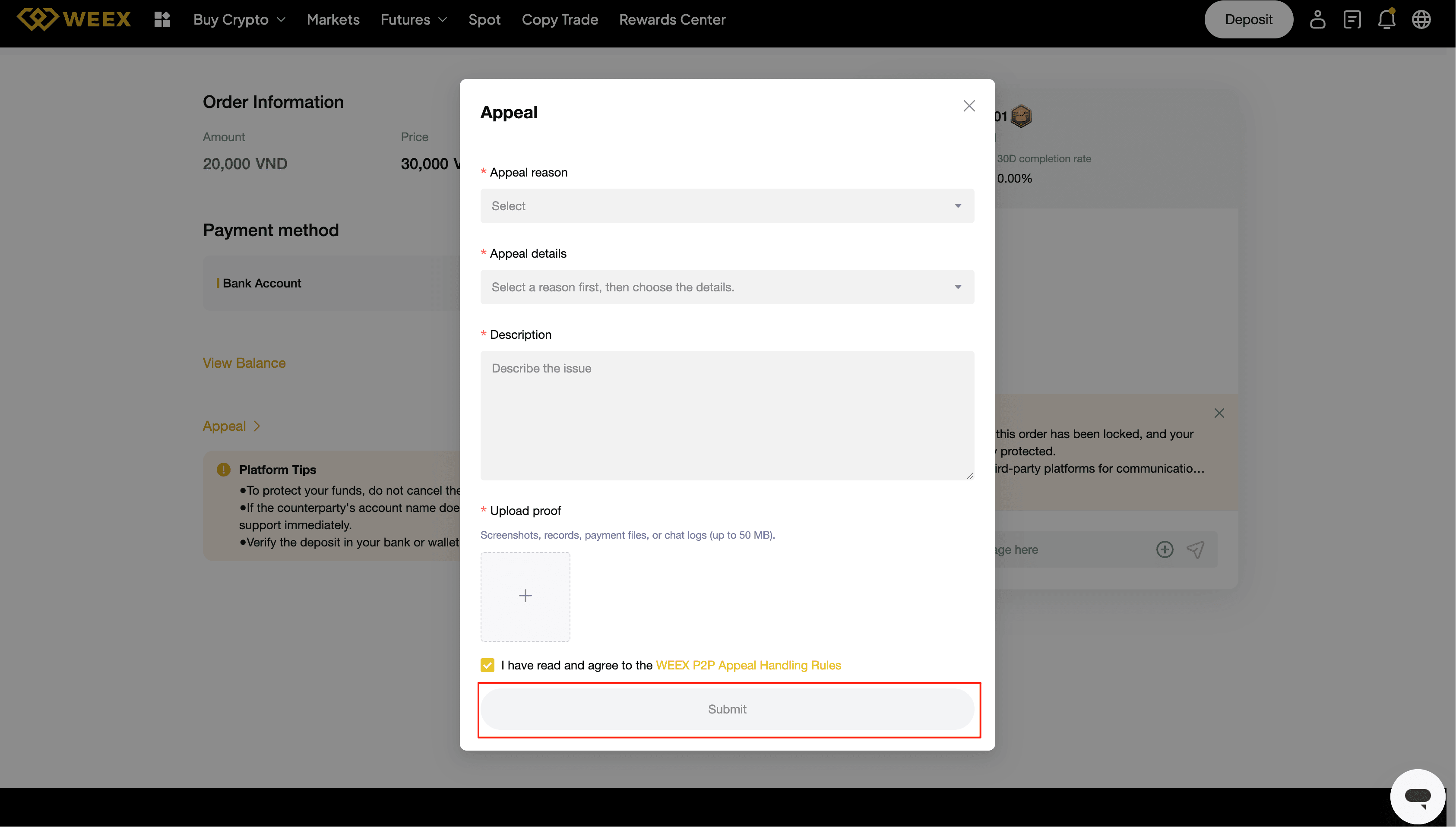This screenshot has width=1456, height=827.
Task: Open the user profile icon
Action: (x=1317, y=19)
